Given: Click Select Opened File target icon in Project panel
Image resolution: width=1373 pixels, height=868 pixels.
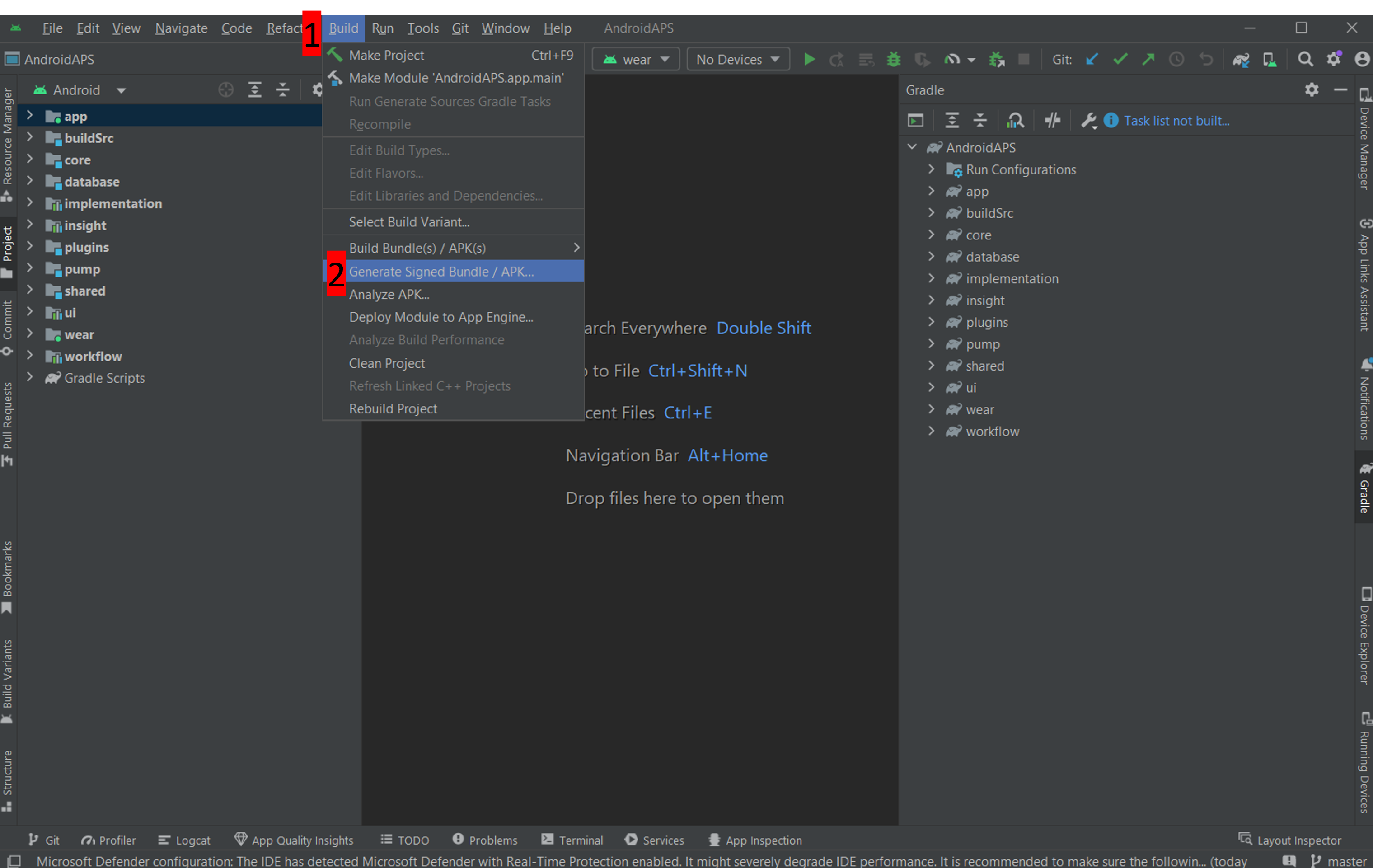Looking at the screenshot, I should click(x=226, y=90).
